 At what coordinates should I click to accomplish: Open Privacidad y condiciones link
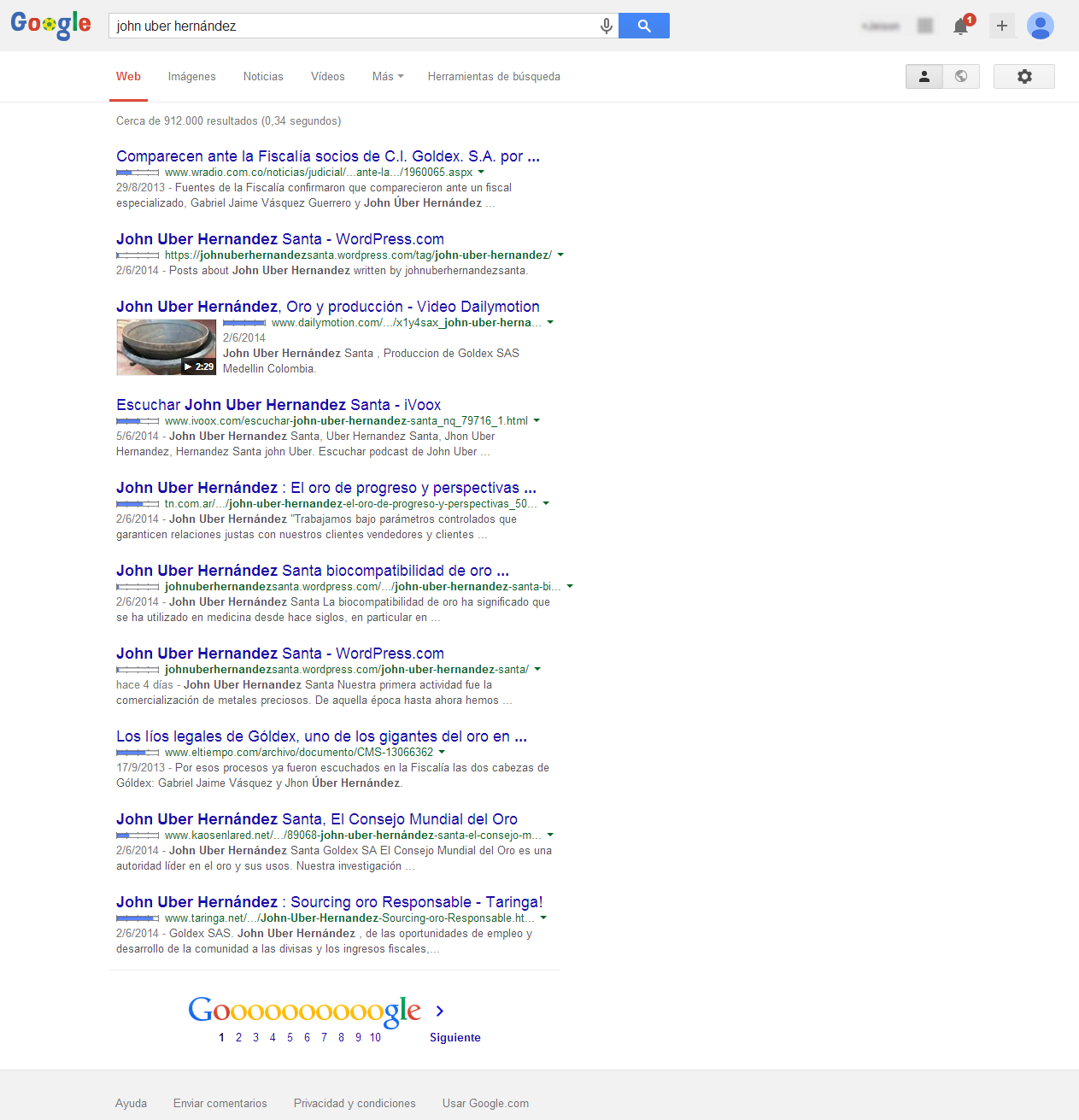coord(355,1103)
